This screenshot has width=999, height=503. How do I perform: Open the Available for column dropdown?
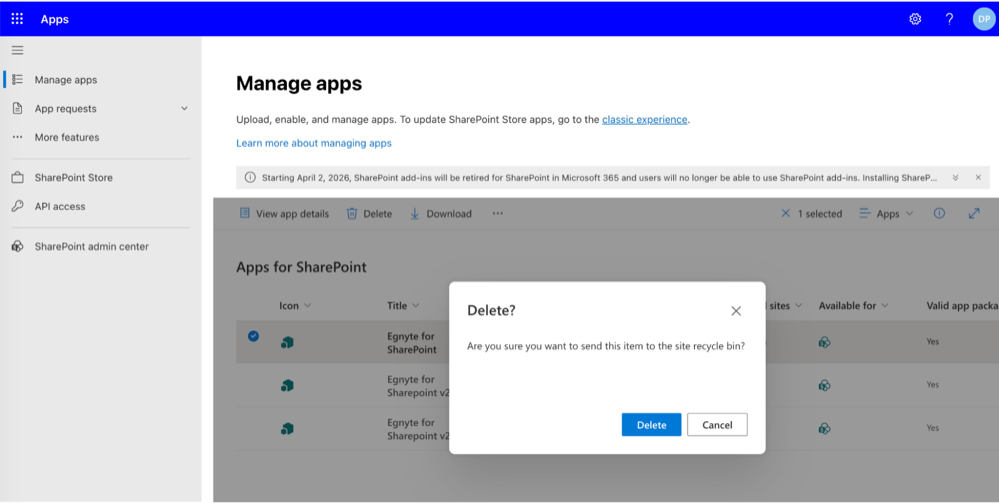(853, 306)
